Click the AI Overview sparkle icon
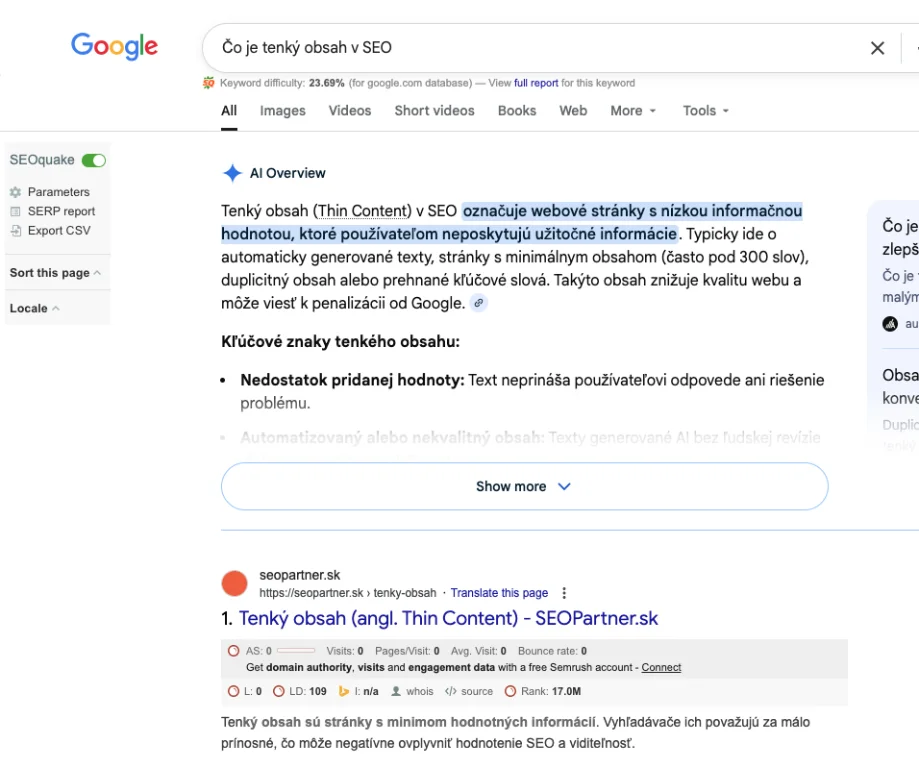The height and width of the screenshot is (768, 919). (x=232, y=173)
